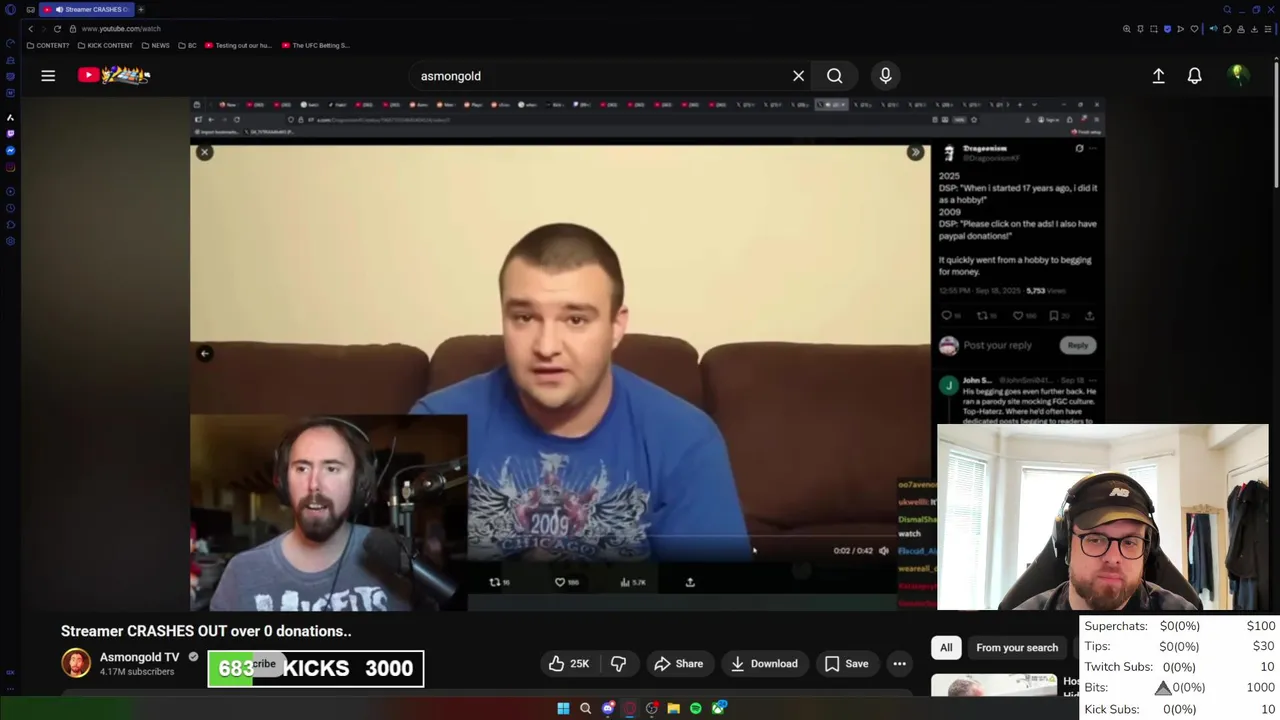Open a new browser tab
Image resolution: width=1280 pixels, height=720 pixels.
pos(141,10)
